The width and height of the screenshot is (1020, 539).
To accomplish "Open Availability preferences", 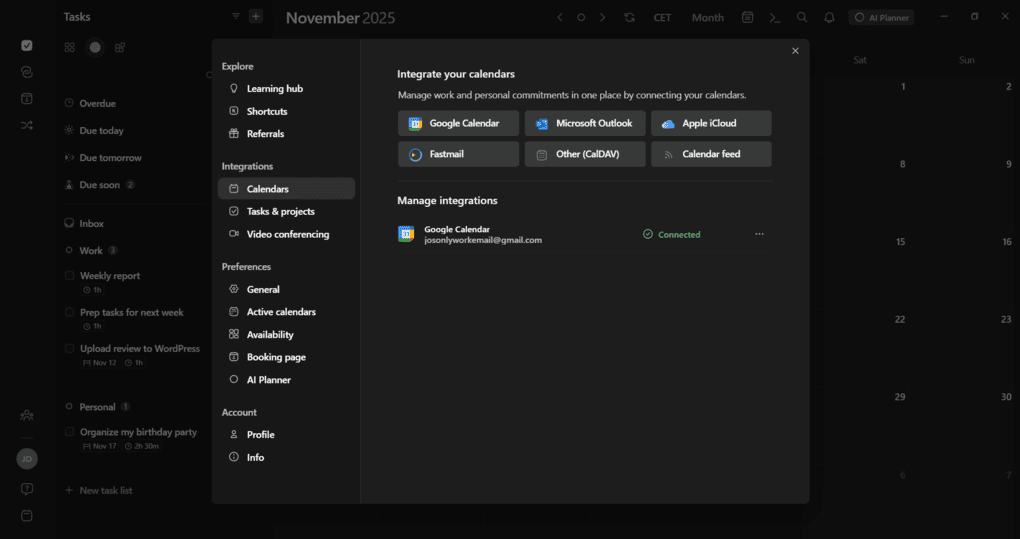I will click(286, 334).
